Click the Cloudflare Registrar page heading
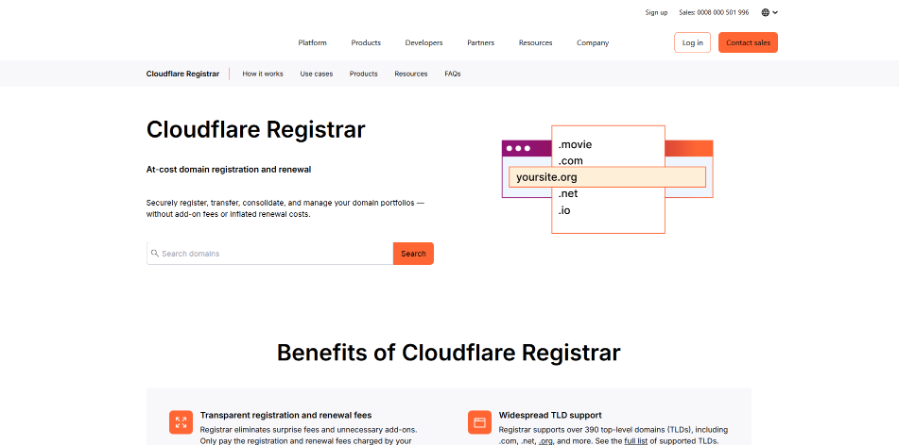Image resolution: width=900 pixels, height=445 pixels. click(x=255, y=129)
